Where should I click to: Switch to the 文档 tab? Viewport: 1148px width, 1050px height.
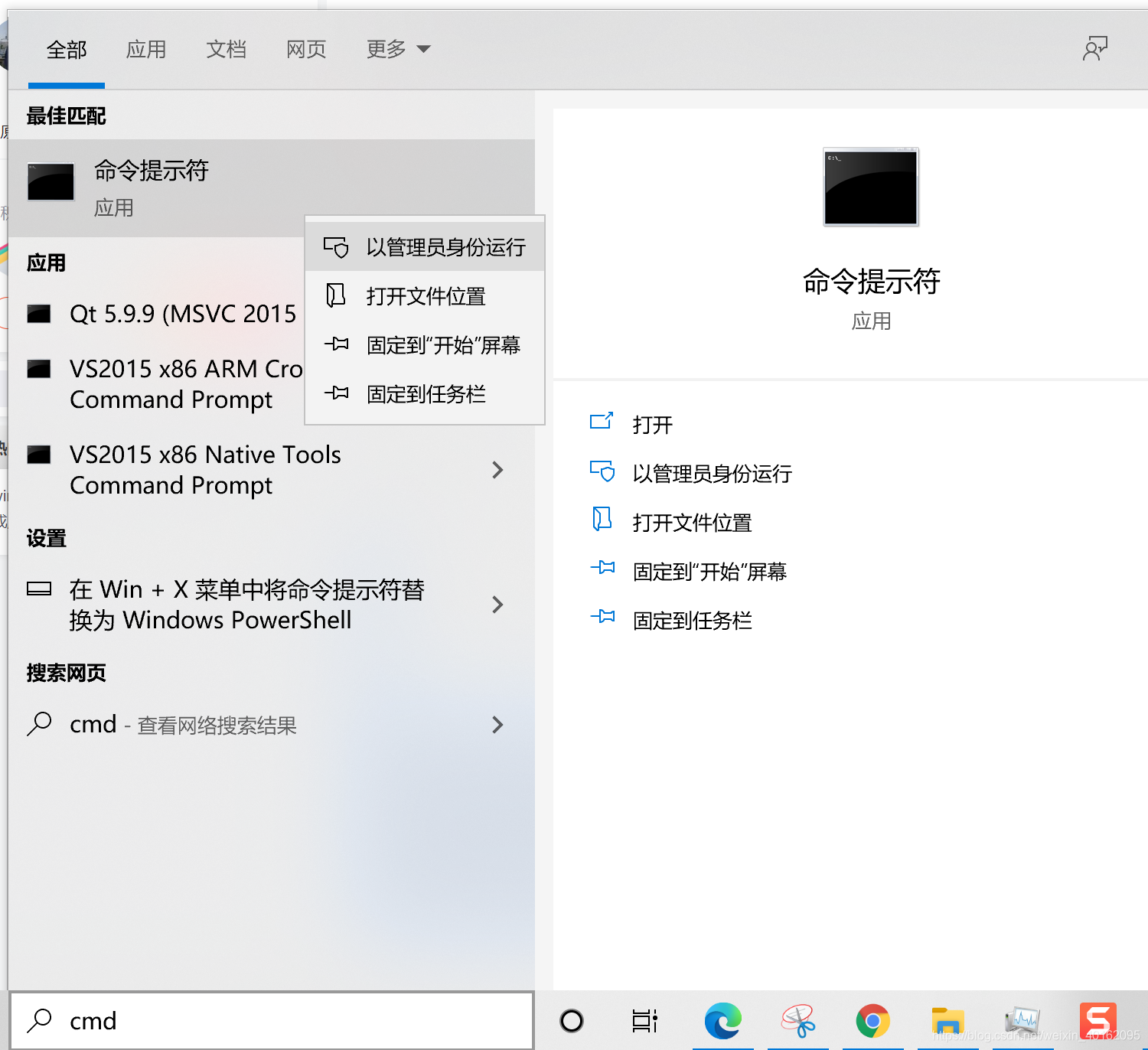[x=226, y=50]
